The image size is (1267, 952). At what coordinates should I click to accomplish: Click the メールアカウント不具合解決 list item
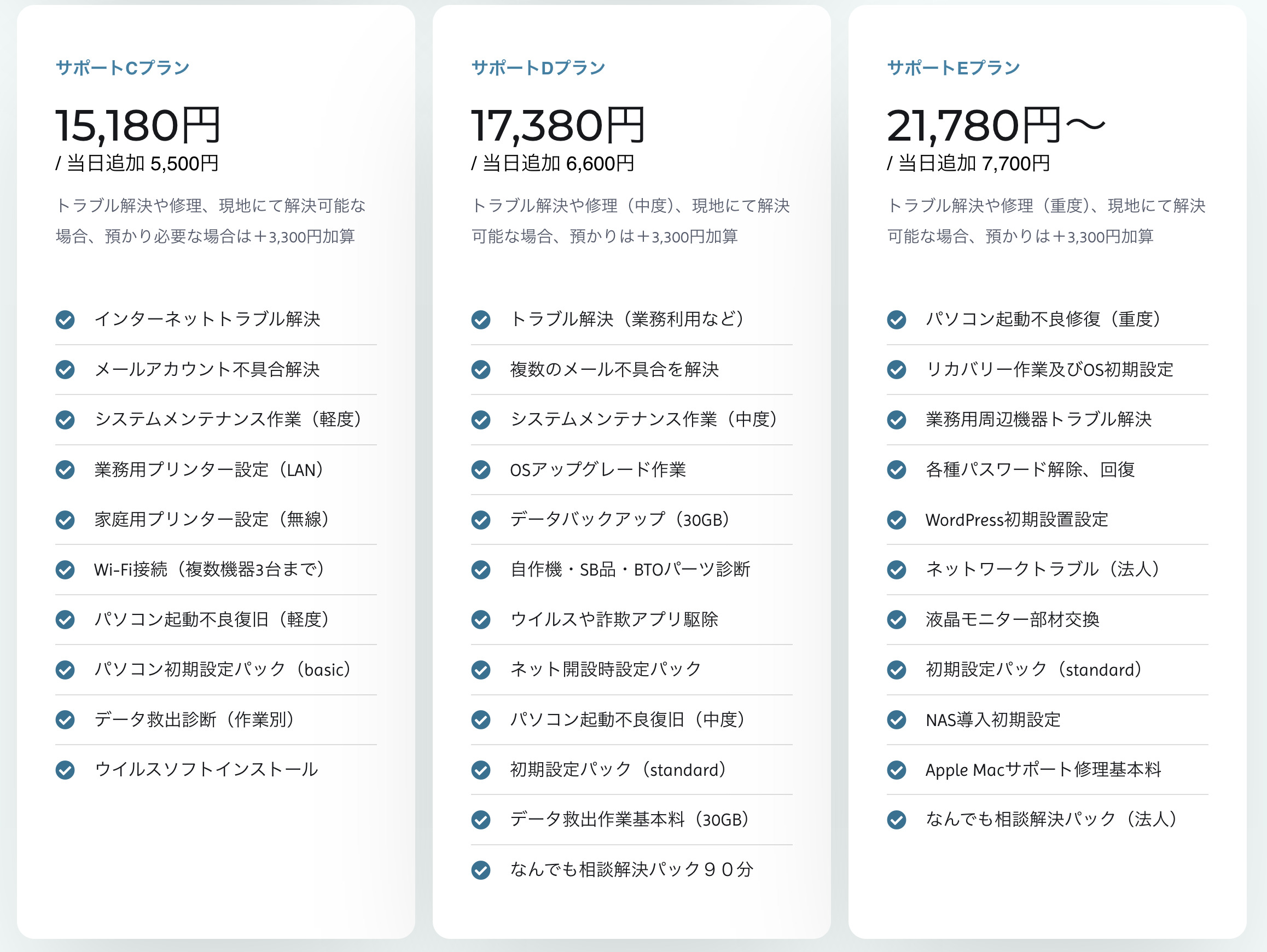coord(207,369)
